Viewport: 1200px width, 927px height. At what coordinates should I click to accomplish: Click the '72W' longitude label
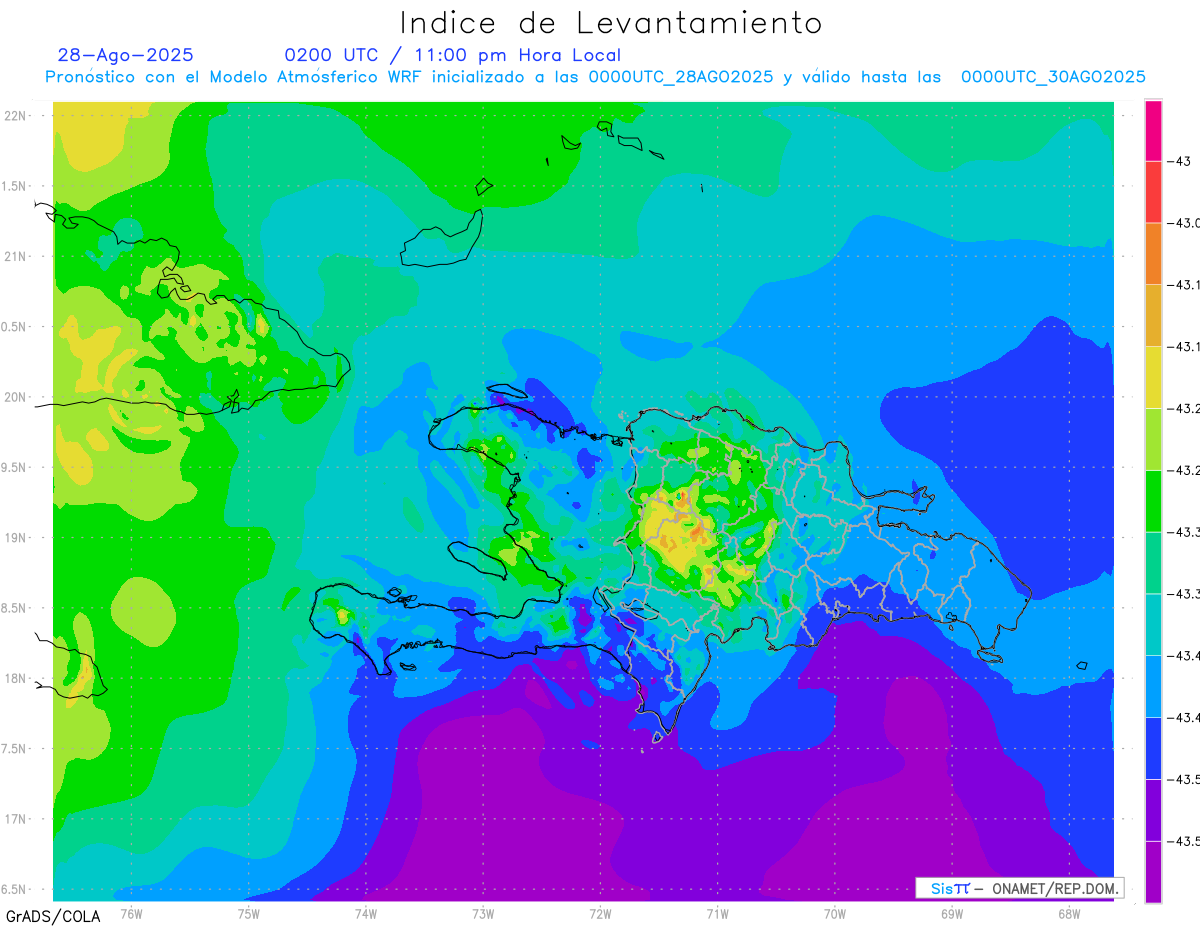point(600,913)
